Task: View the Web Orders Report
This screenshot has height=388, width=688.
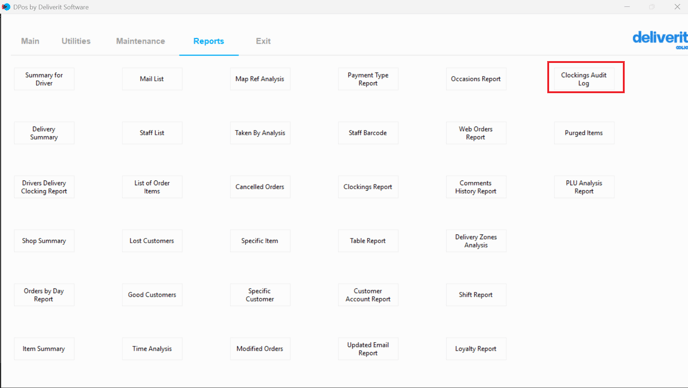Action: tap(476, 133)
